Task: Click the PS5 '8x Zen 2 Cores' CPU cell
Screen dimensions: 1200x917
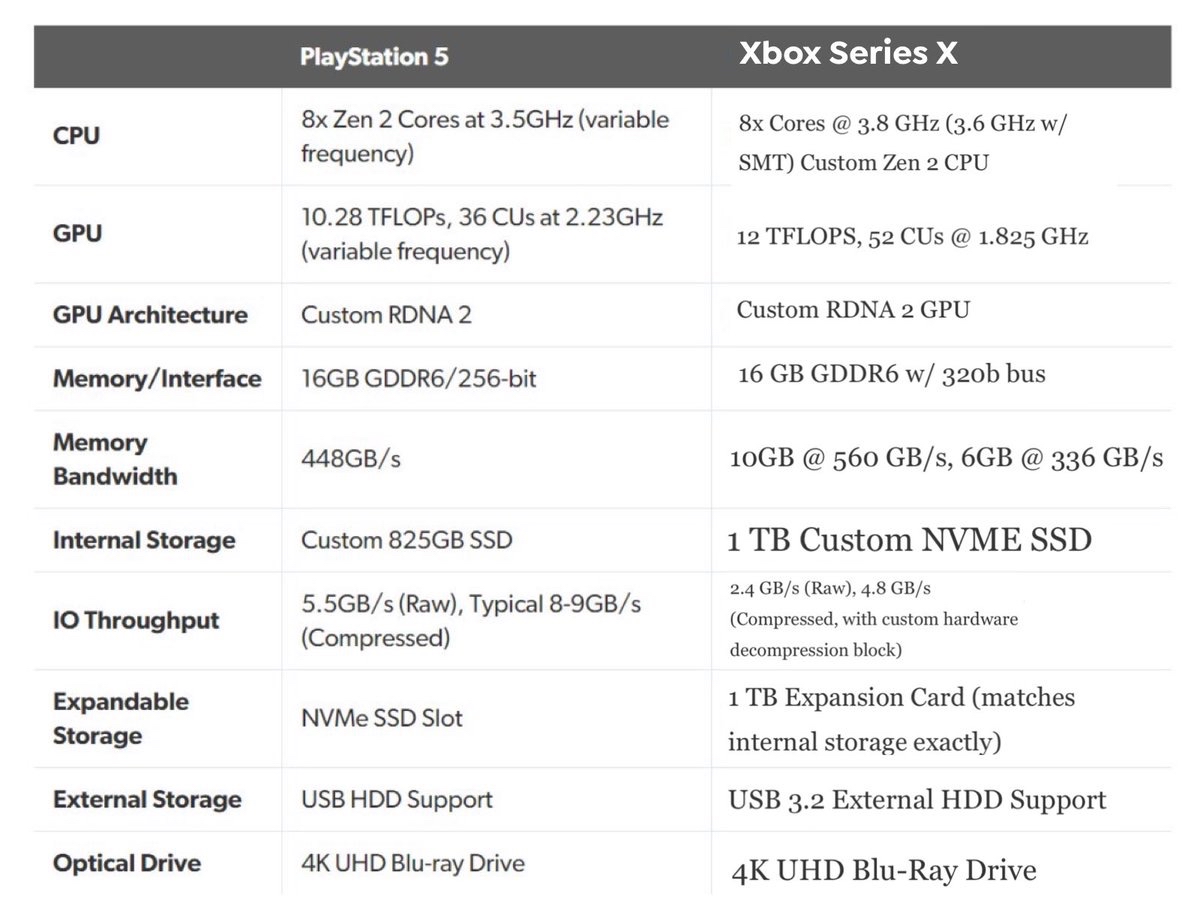Action: pyautogui.click(x=485, y=137)
